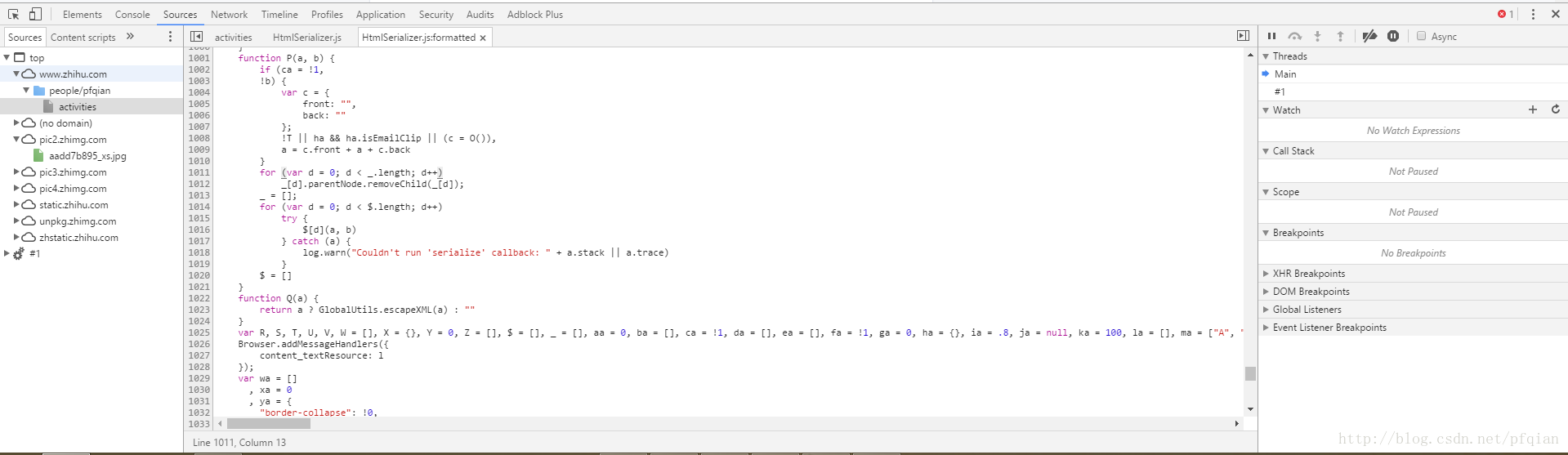Switch to Content scripts navigator tab

point(83,38)
